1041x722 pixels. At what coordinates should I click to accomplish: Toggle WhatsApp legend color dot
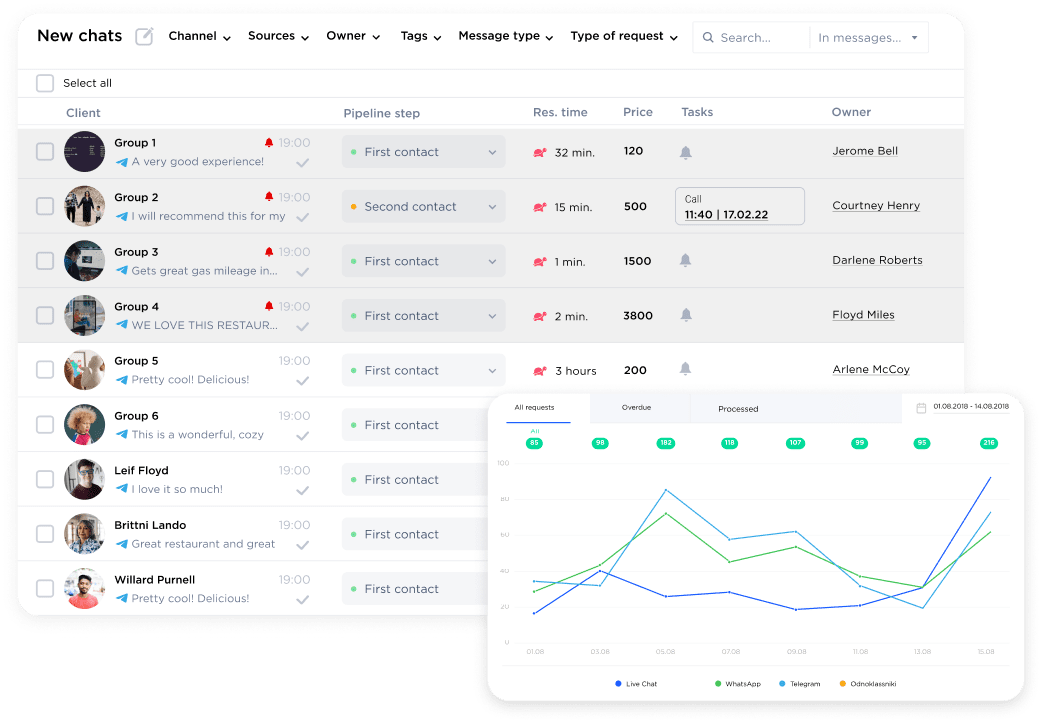(718, 684)
